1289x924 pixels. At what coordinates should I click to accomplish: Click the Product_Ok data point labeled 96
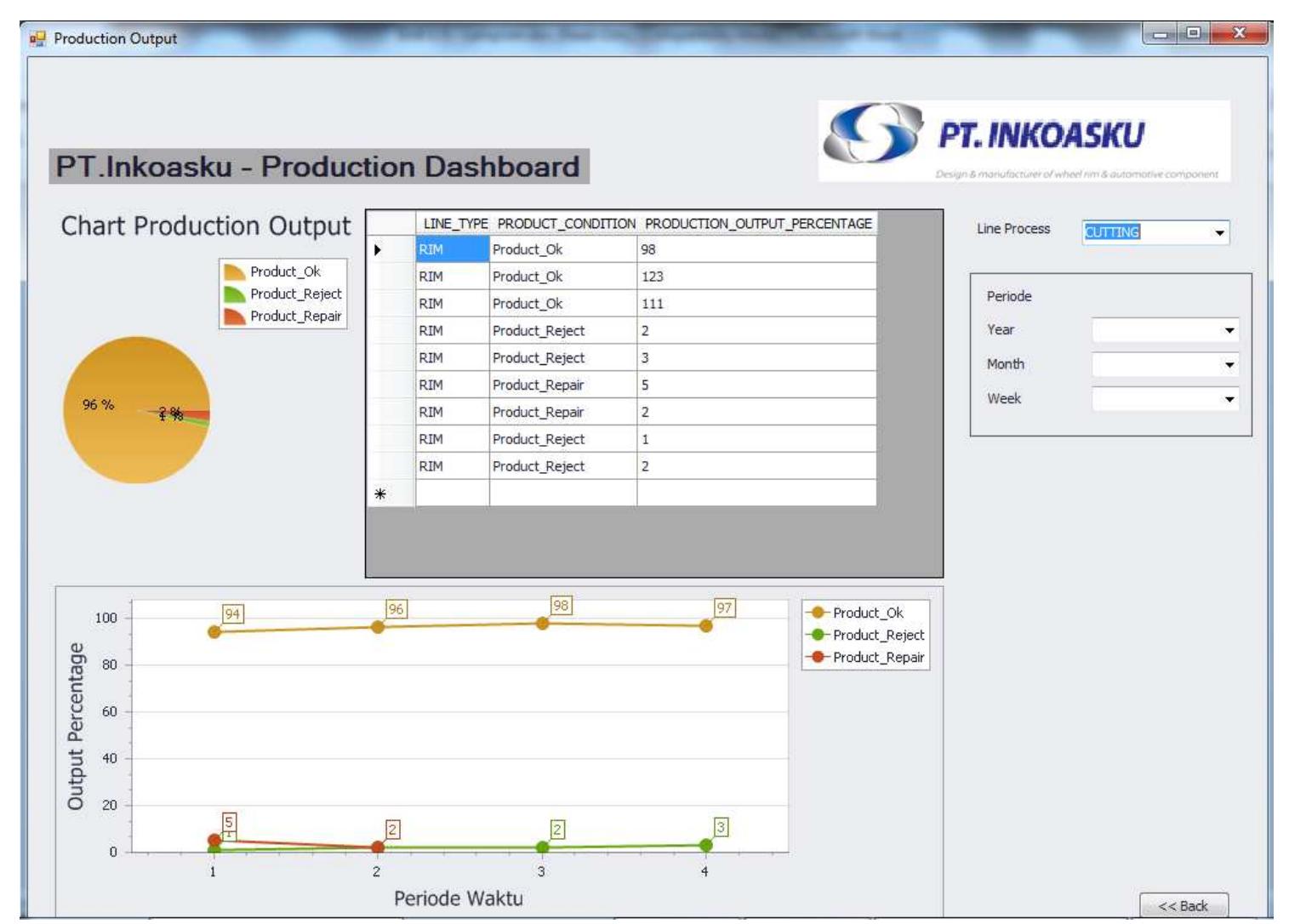(378, 627)
